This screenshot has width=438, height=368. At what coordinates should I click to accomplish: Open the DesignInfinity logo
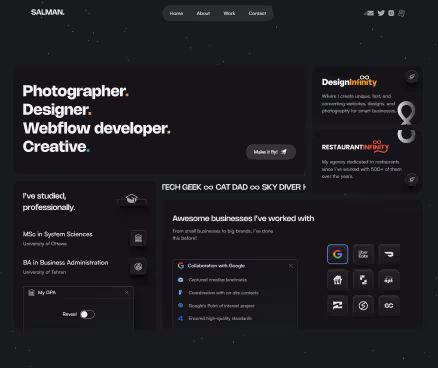point(349,81)
